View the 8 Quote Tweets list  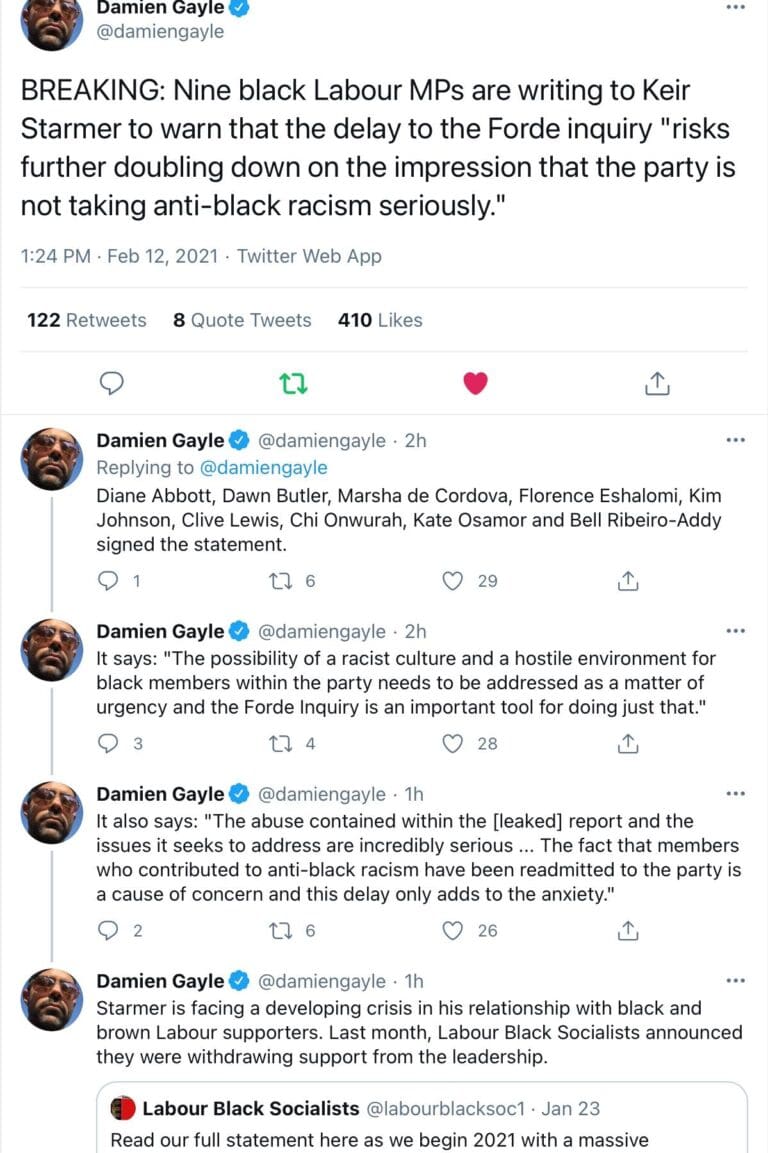242,320
